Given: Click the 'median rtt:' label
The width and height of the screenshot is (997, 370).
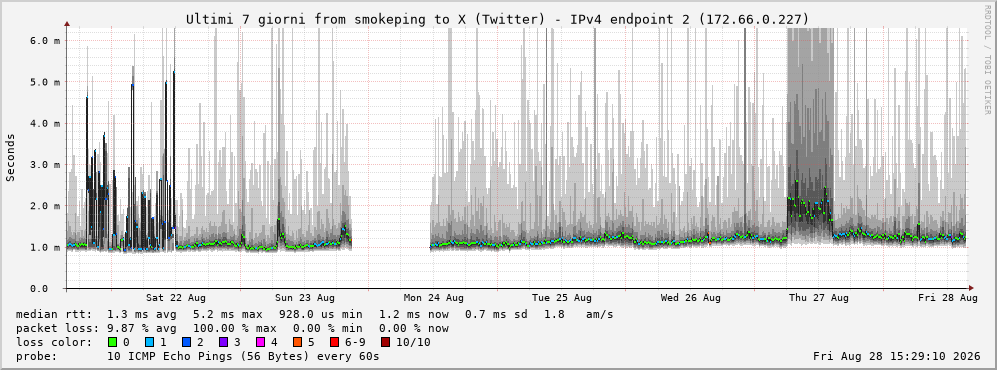Looking at the screenshot, I should pyautogui.click(x=53, y=314).
